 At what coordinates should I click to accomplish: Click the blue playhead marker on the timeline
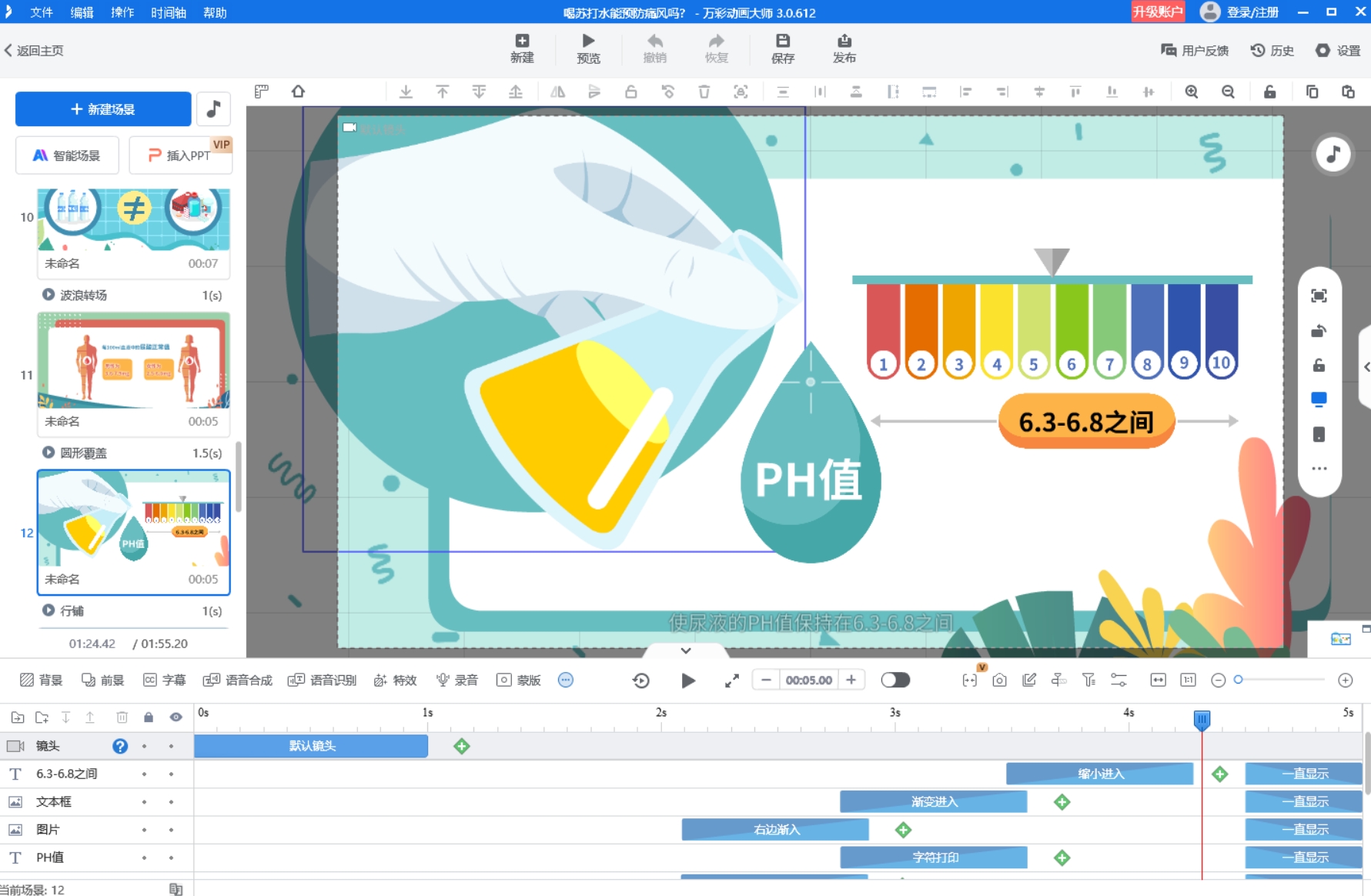click(x=1202, y=720)
